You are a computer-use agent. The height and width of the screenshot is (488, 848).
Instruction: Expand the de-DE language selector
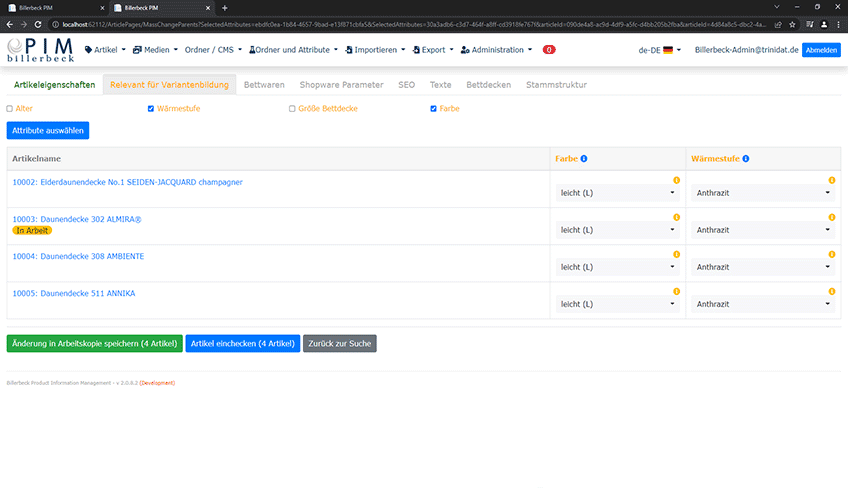click(659, 50)
